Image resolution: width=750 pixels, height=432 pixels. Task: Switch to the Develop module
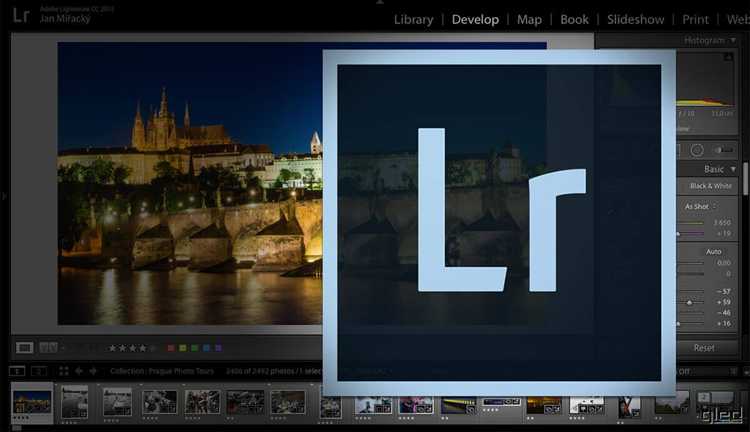coord(475,20)
